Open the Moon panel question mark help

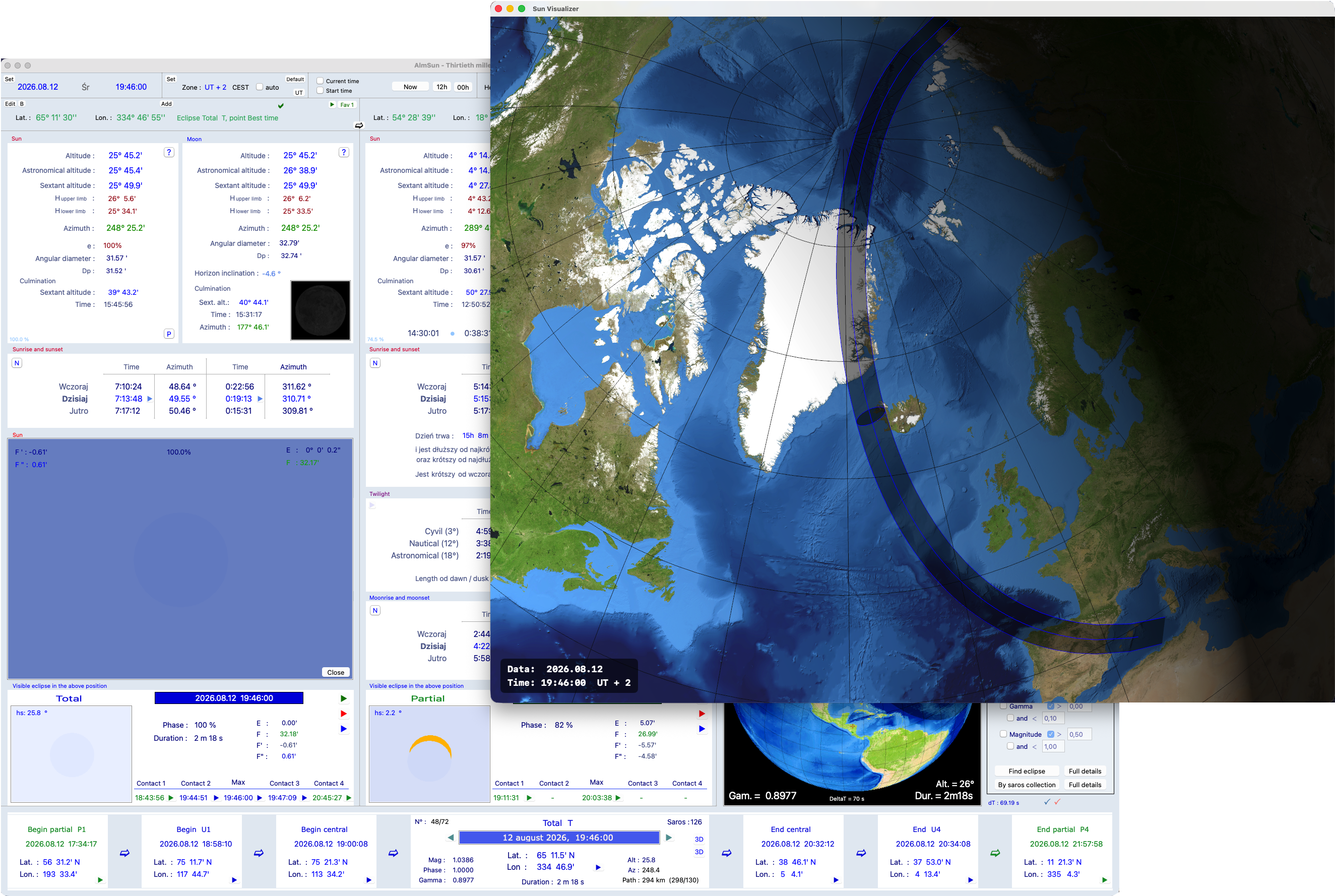[344, 152]
